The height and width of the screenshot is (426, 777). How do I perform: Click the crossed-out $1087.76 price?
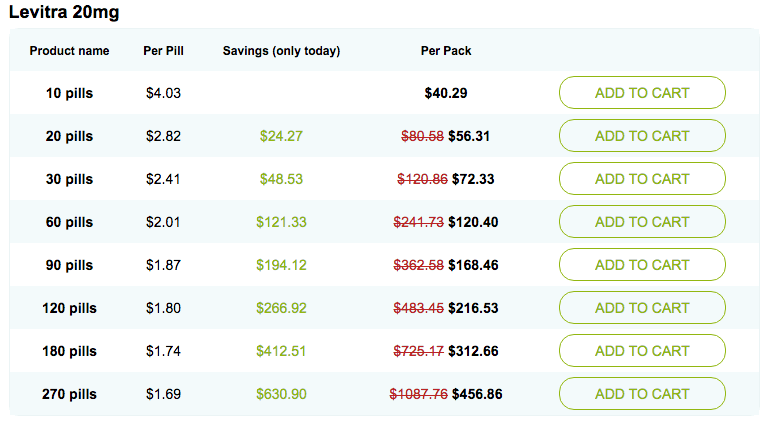pyautogui.click(x=418, y=394)
